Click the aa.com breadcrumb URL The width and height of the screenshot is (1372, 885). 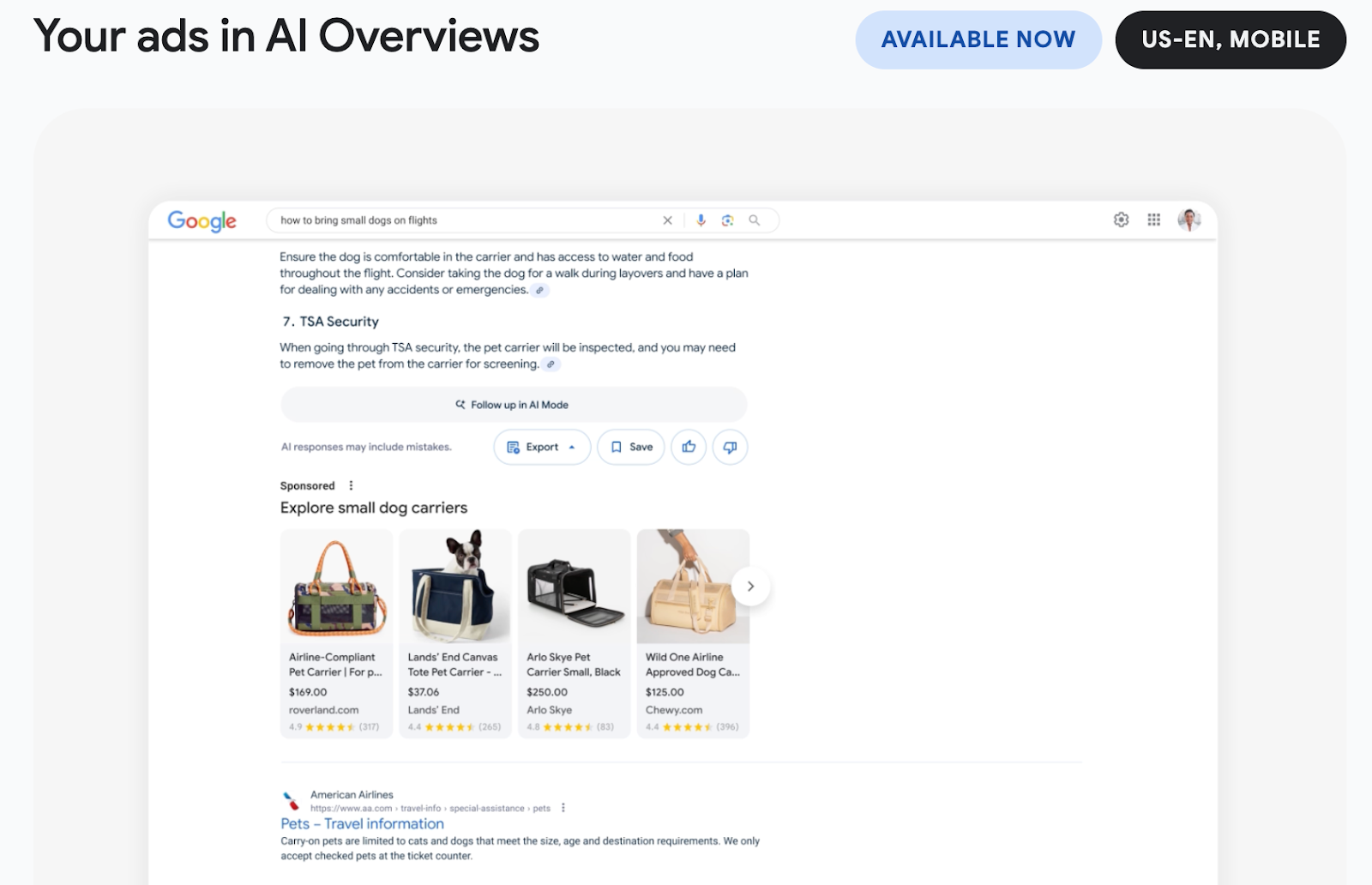430,808
